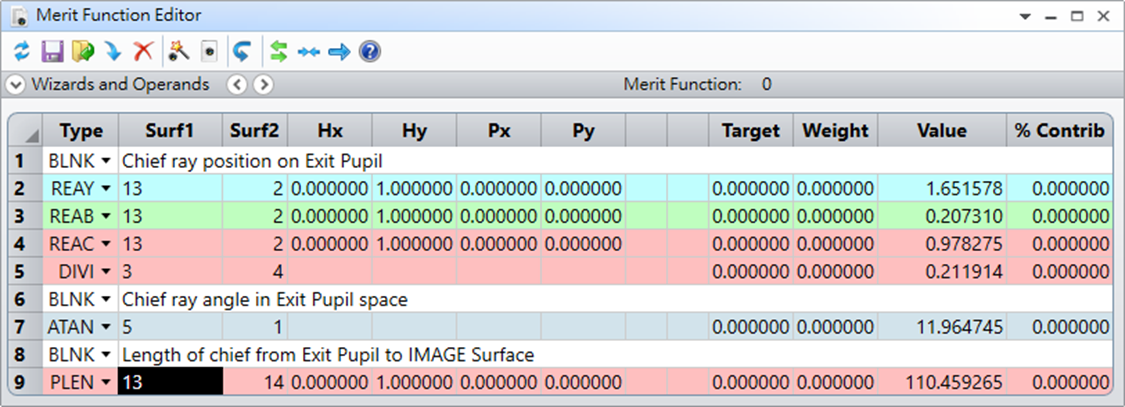1125x407 pixels.
Task: Delete the merit function with the red X
Action: coord(144,52)
